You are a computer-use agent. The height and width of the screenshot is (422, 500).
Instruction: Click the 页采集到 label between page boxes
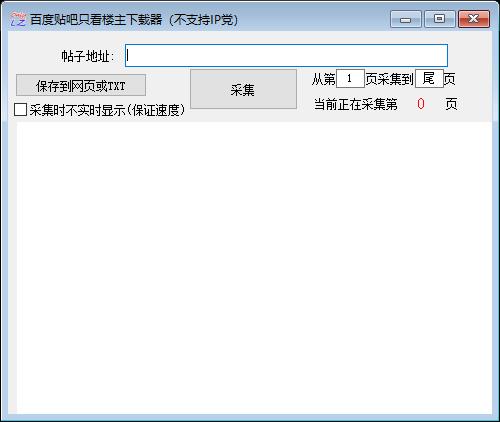point(390,79)
